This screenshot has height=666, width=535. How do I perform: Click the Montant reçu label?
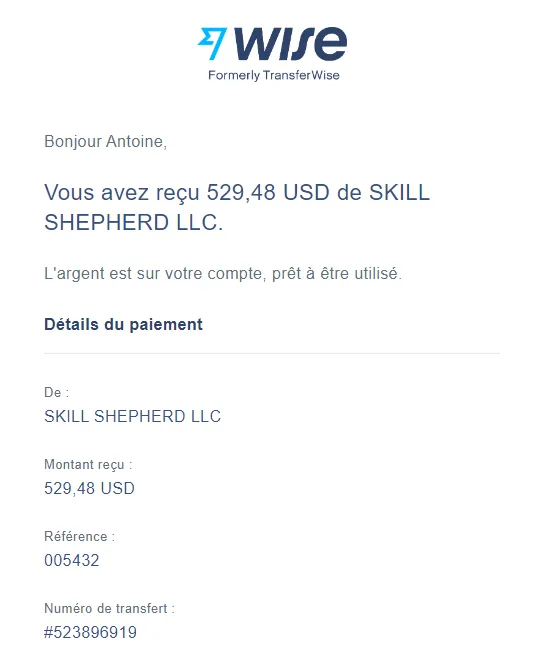(x=88, y=465)
